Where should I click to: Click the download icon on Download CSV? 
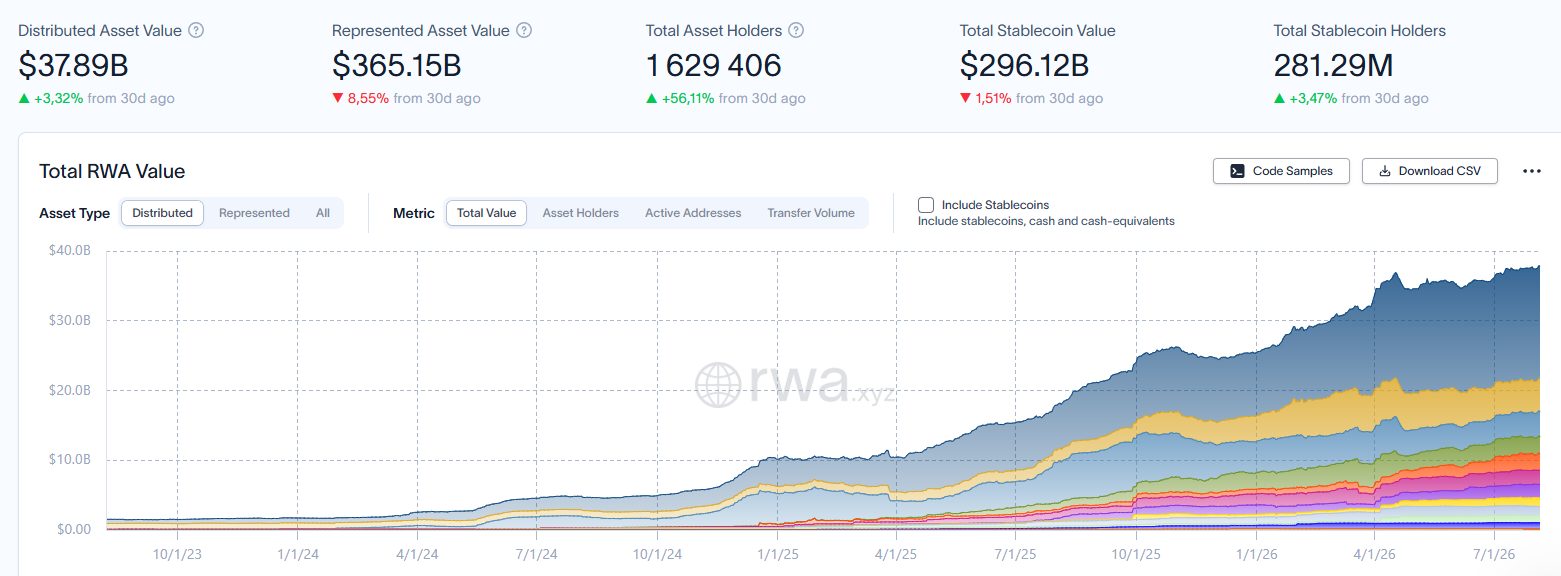pyautogui.click(x=1385, y=171)
